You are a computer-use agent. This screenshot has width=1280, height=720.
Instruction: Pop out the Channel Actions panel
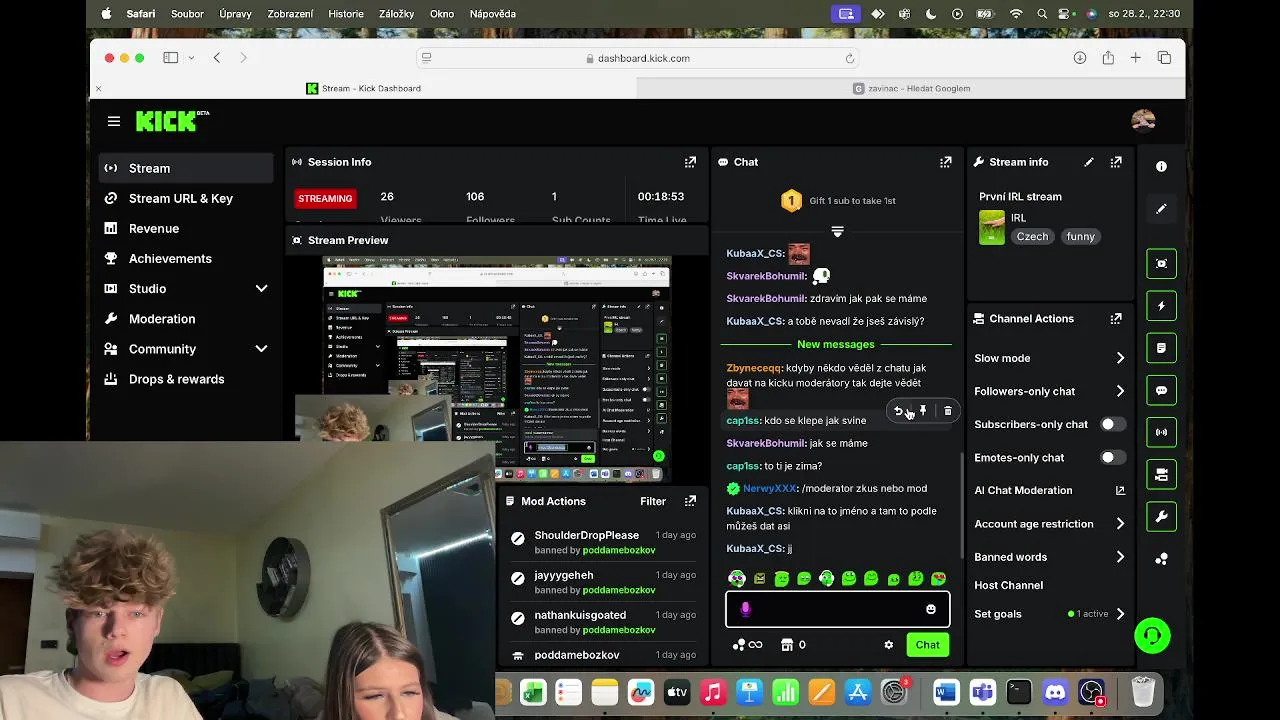[1116, 319]
